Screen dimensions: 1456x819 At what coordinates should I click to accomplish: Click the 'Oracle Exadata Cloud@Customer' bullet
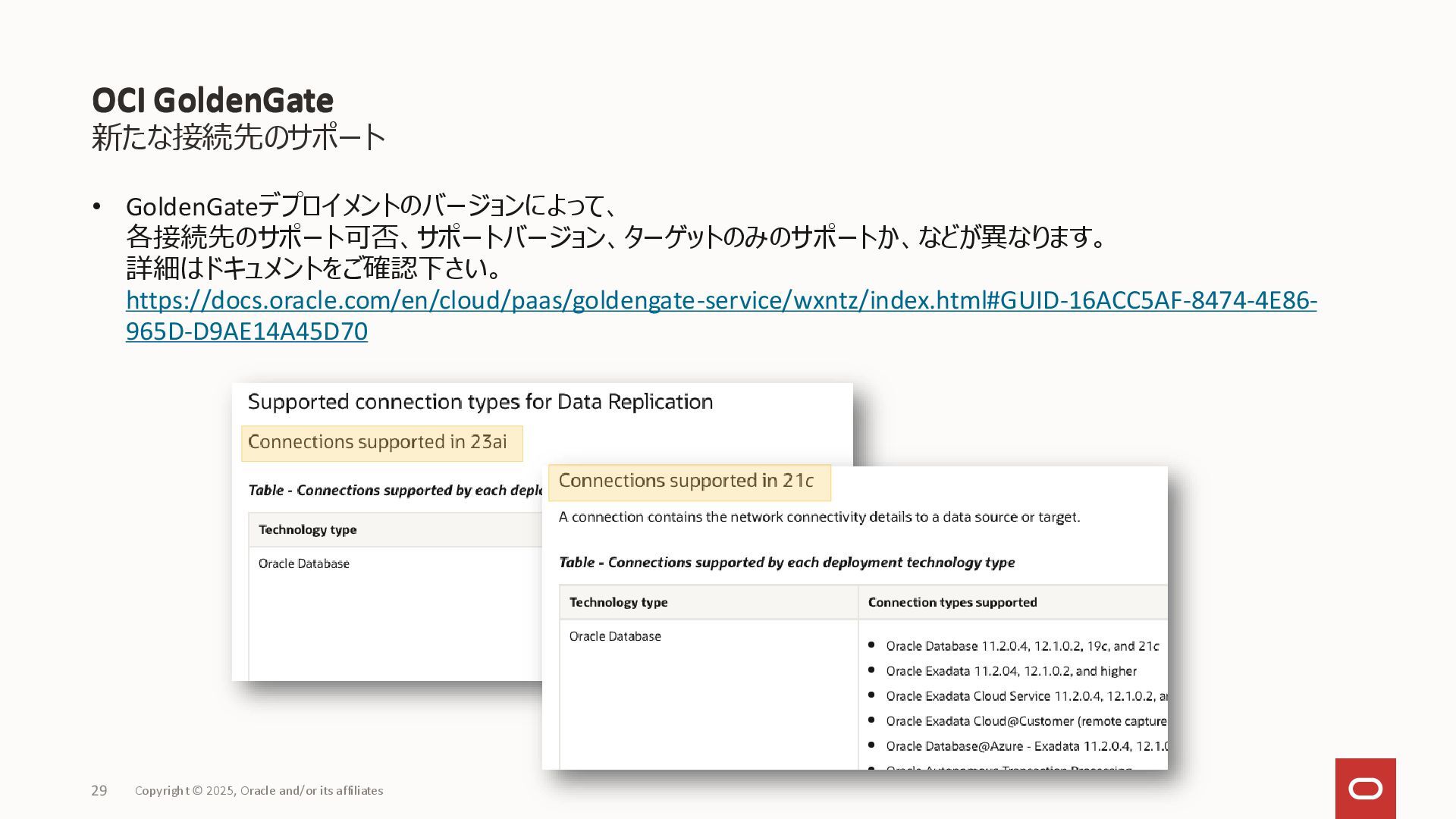pyautogui.click(x=1027, y=721)
